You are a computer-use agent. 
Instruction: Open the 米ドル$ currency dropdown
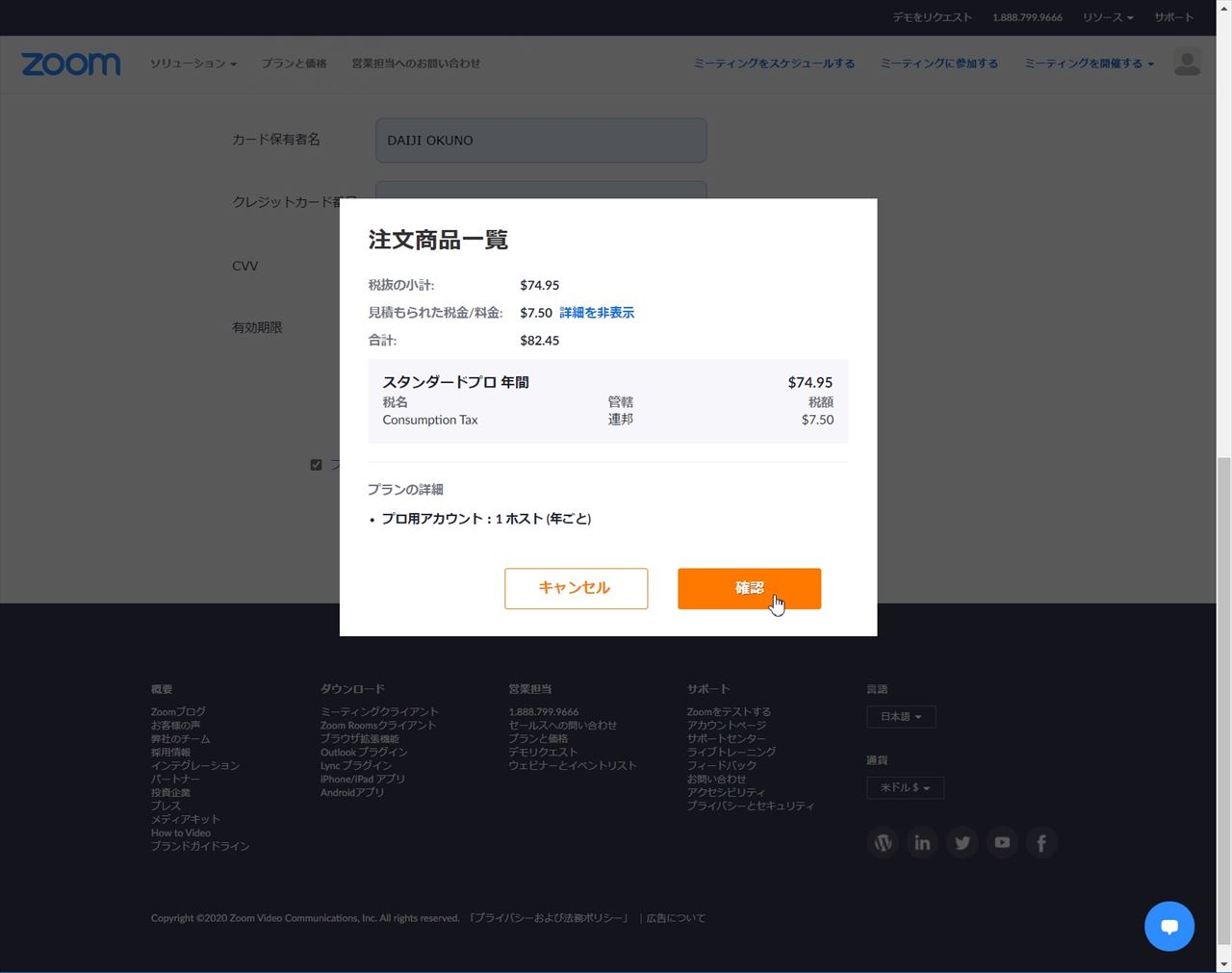tap(905, 788)
